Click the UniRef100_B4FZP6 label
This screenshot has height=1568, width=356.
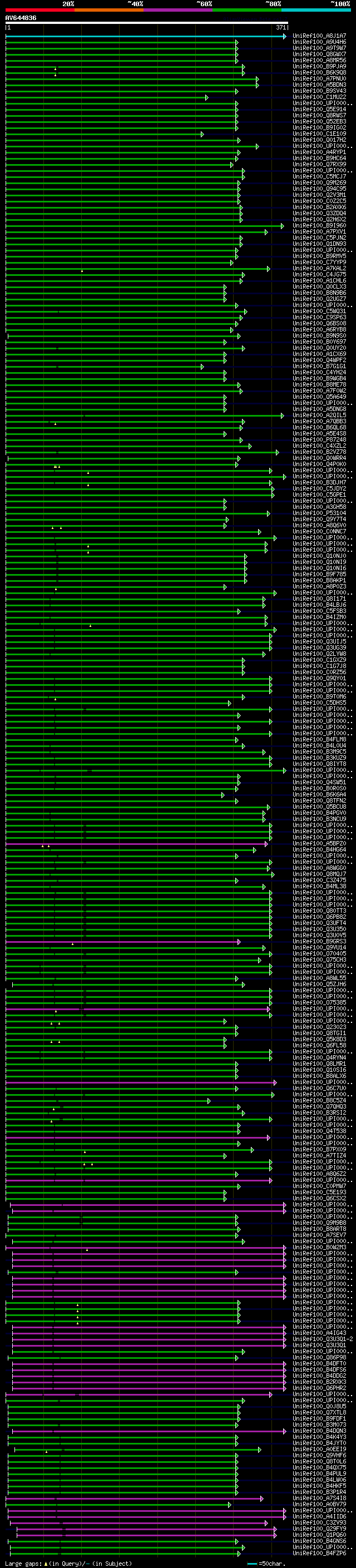click(319, 1553)
